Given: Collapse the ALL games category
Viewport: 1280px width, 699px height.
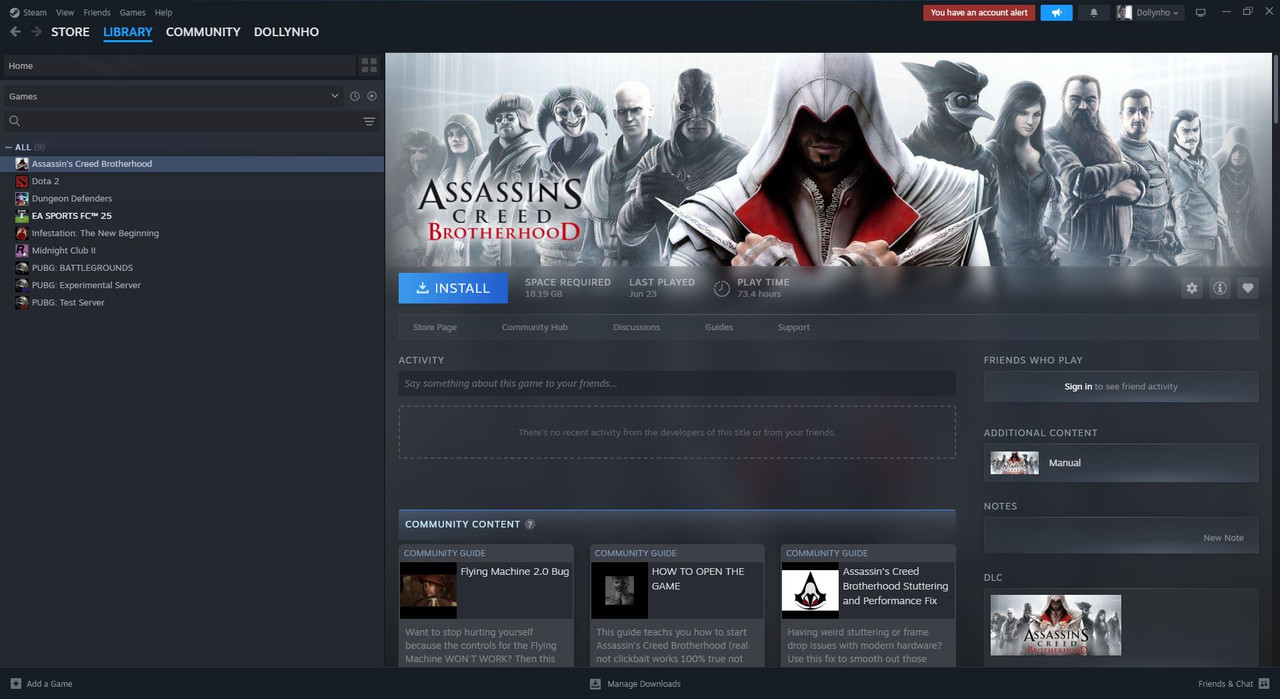Looking at the screenshot, I should 10,147.
